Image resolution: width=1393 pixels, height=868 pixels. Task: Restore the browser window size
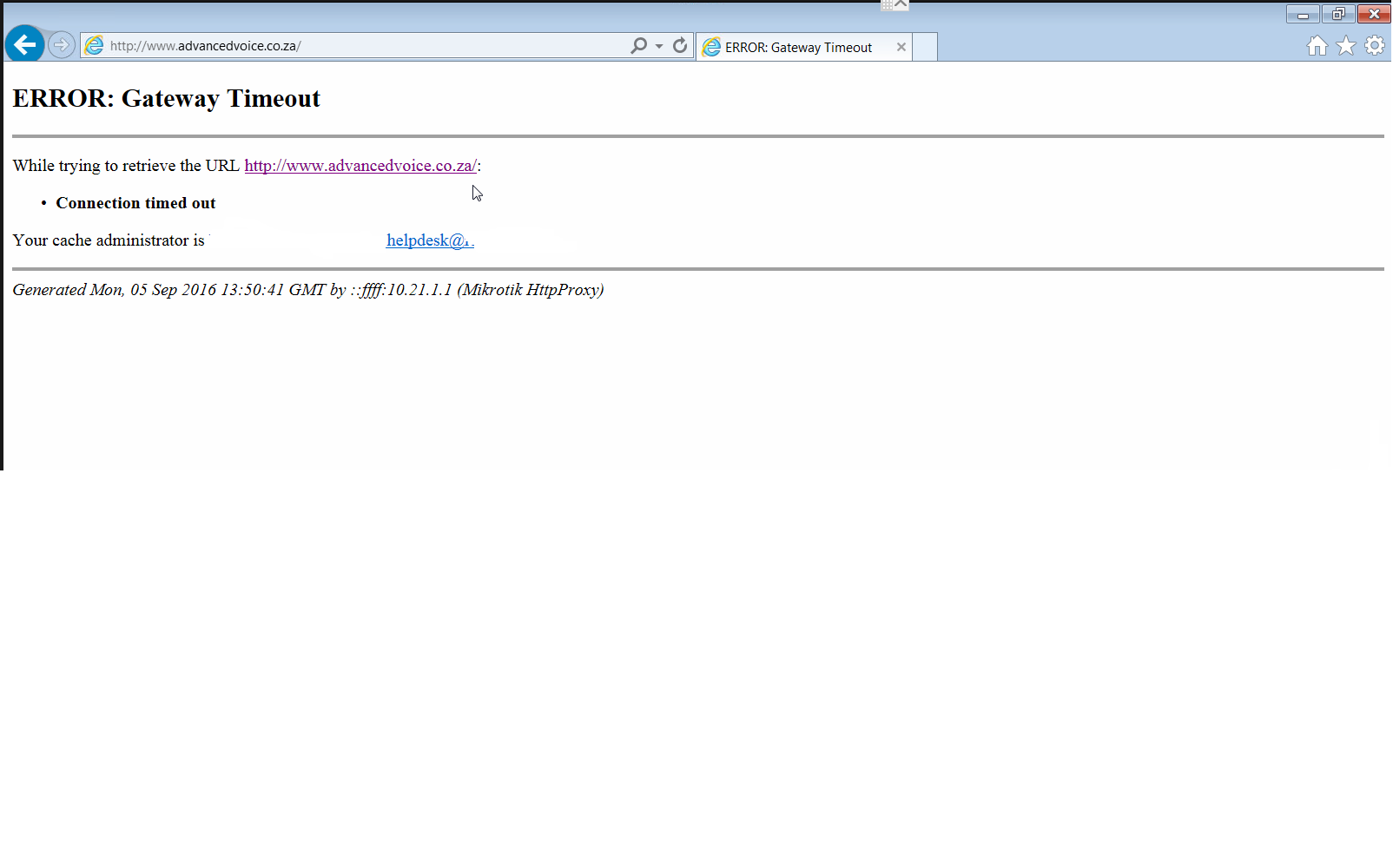pos(1337,14)
